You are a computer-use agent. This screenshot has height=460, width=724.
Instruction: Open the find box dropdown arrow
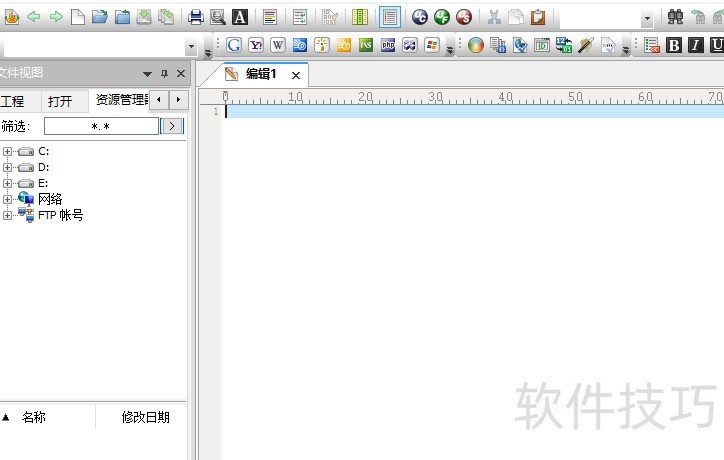[x=647, y=18]
